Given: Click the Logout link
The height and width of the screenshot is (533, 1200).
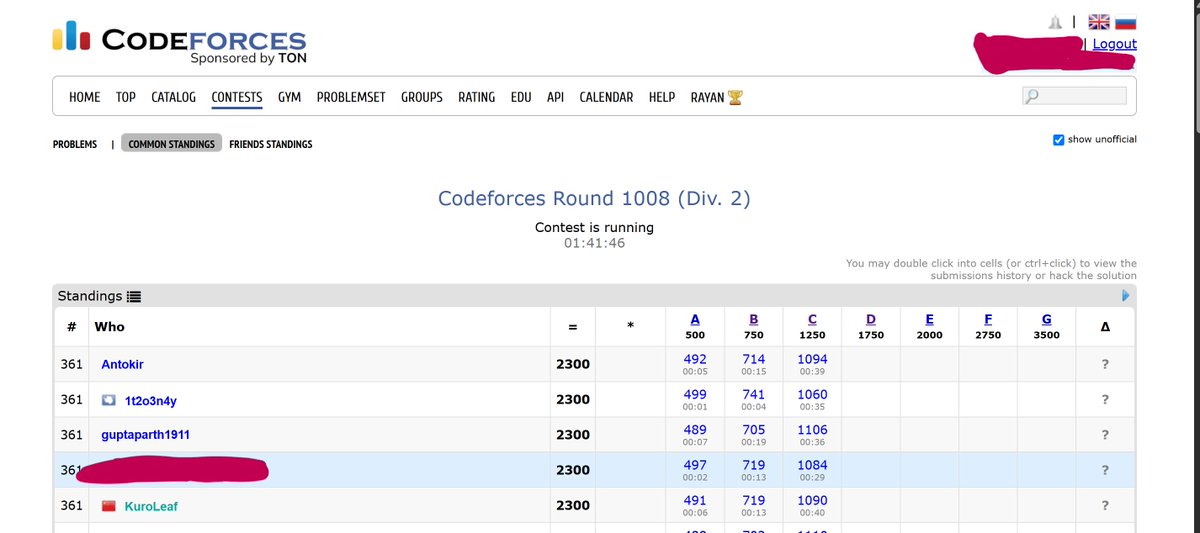Looking at the screenshot, I should [1114, 44].
